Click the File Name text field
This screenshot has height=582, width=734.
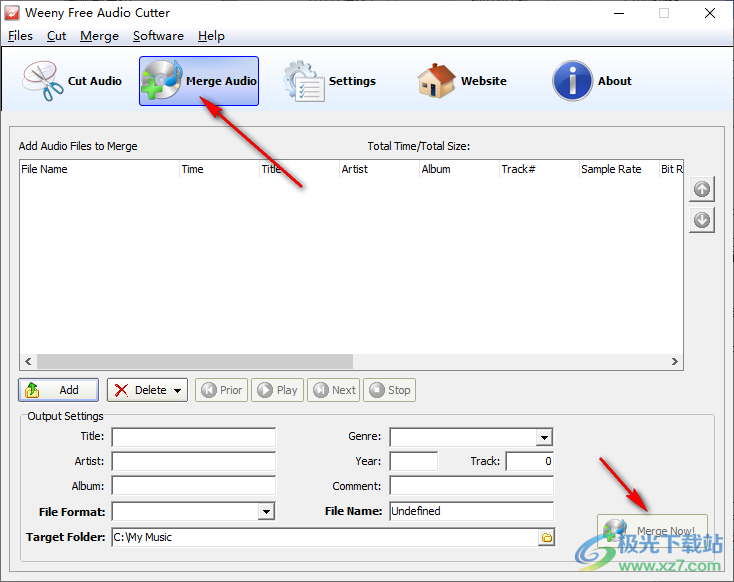(471, 511)
